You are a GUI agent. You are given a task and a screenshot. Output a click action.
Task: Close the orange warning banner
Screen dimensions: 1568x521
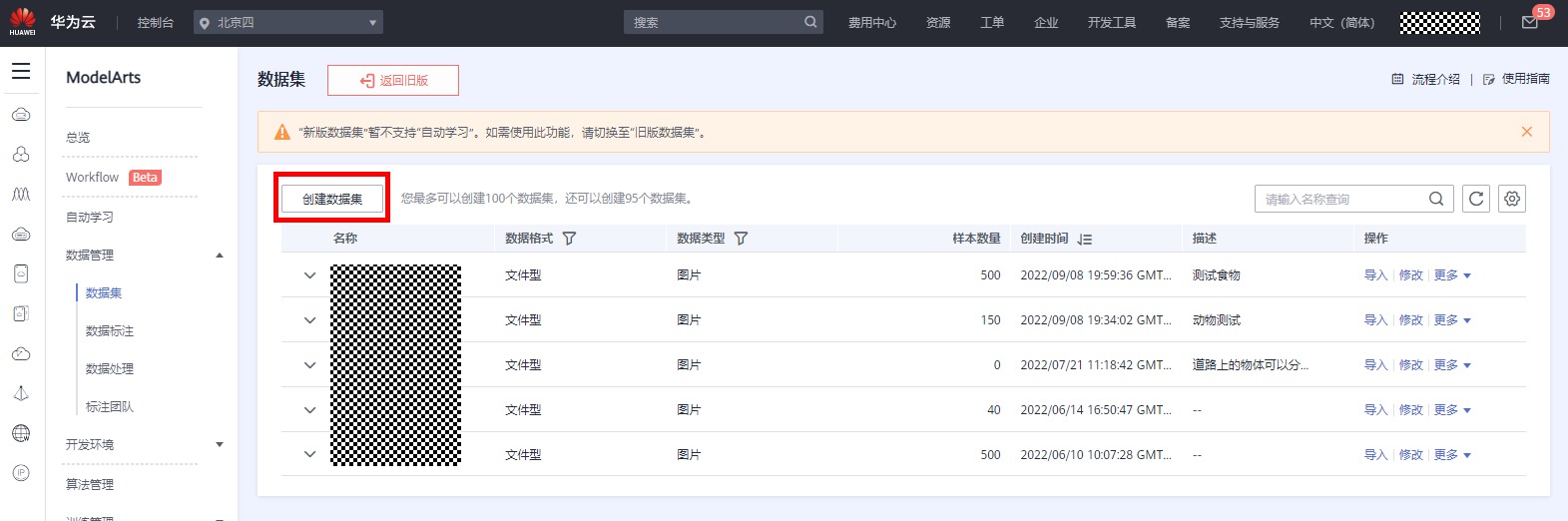tap(1526, 132)
